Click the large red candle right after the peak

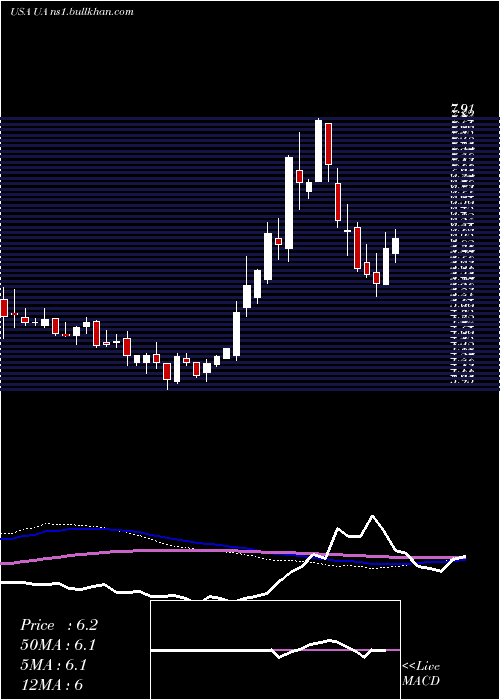(x=329, y=144)
